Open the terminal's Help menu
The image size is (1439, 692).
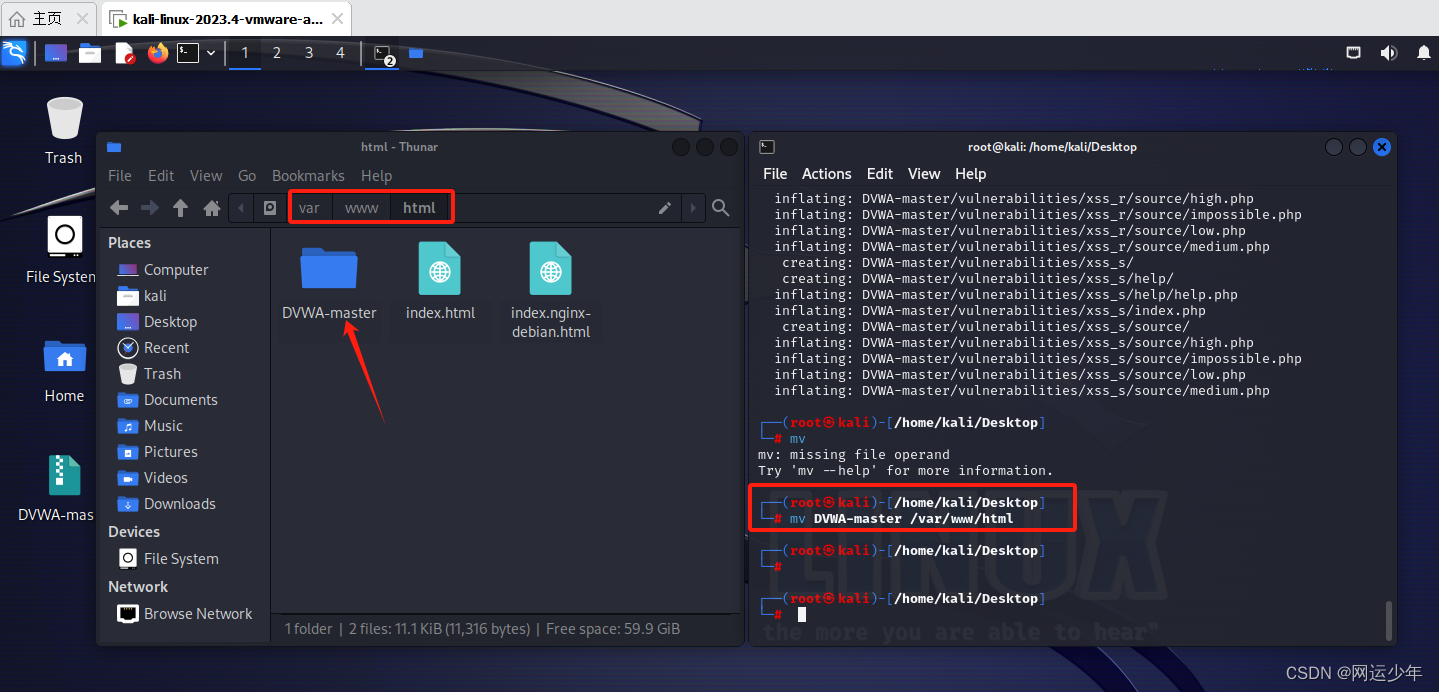(971, 174)
